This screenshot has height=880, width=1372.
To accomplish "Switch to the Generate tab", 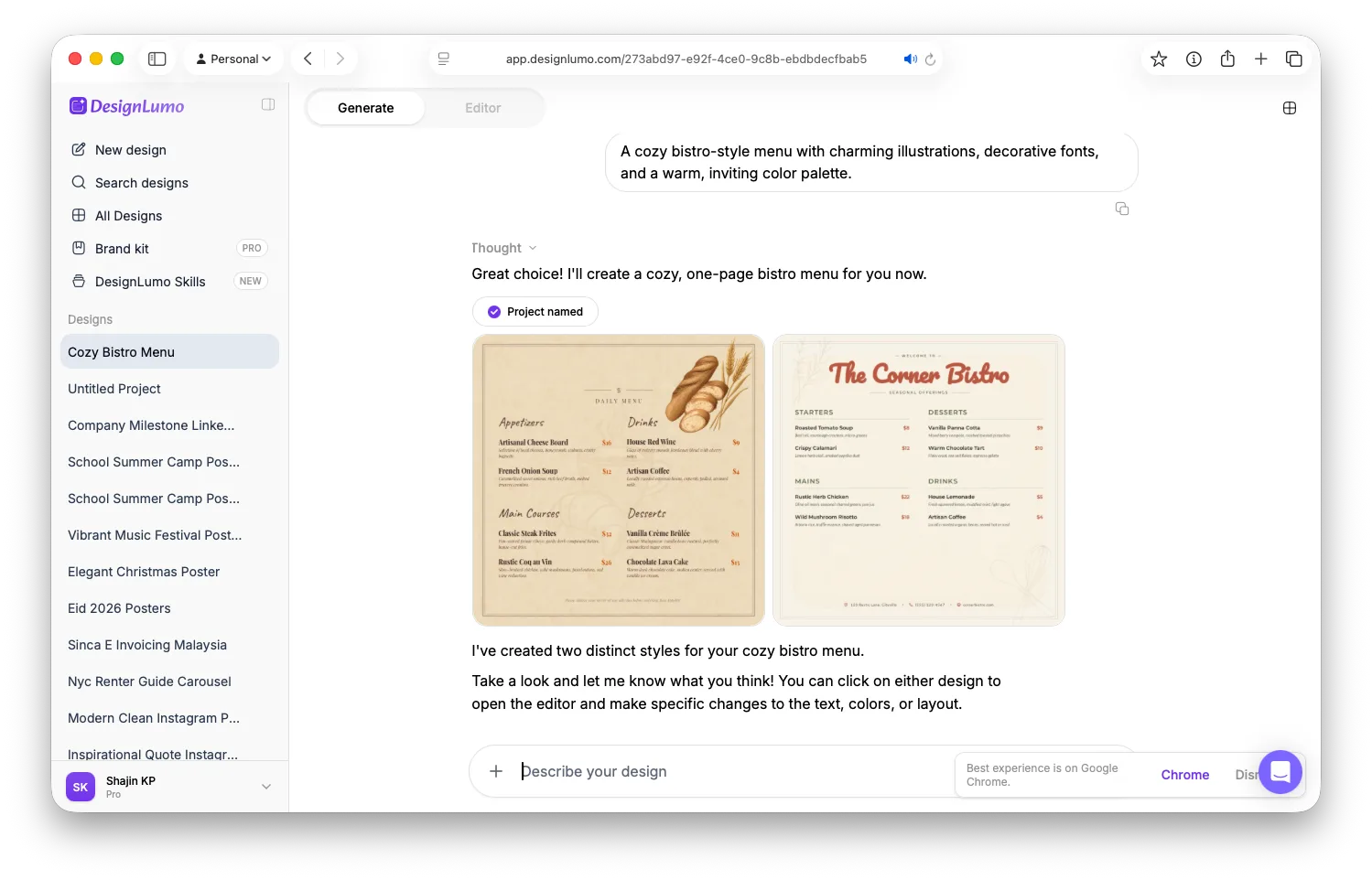I will [x=365, y=108].
